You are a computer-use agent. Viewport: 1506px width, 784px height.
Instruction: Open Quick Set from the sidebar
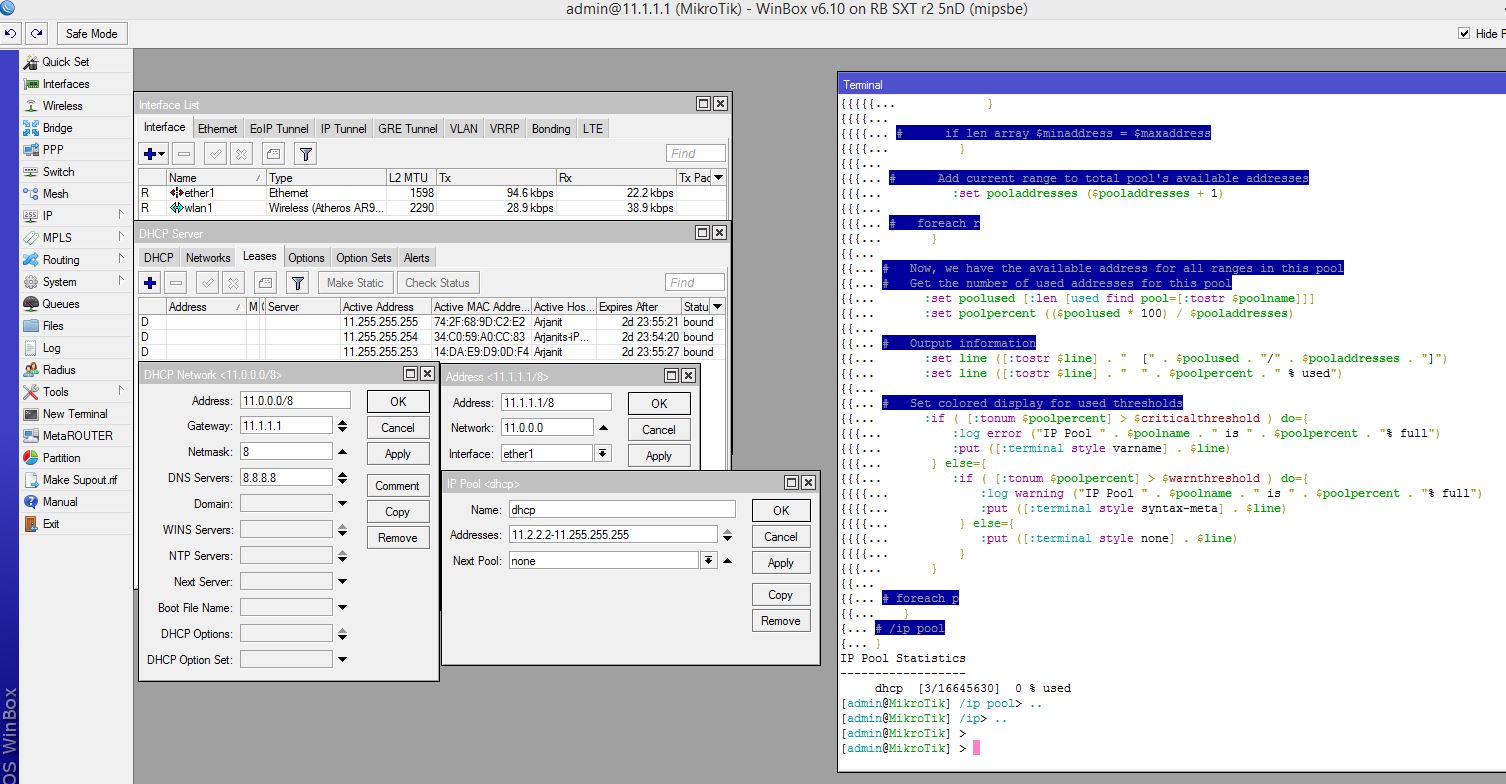pos(65,62)
